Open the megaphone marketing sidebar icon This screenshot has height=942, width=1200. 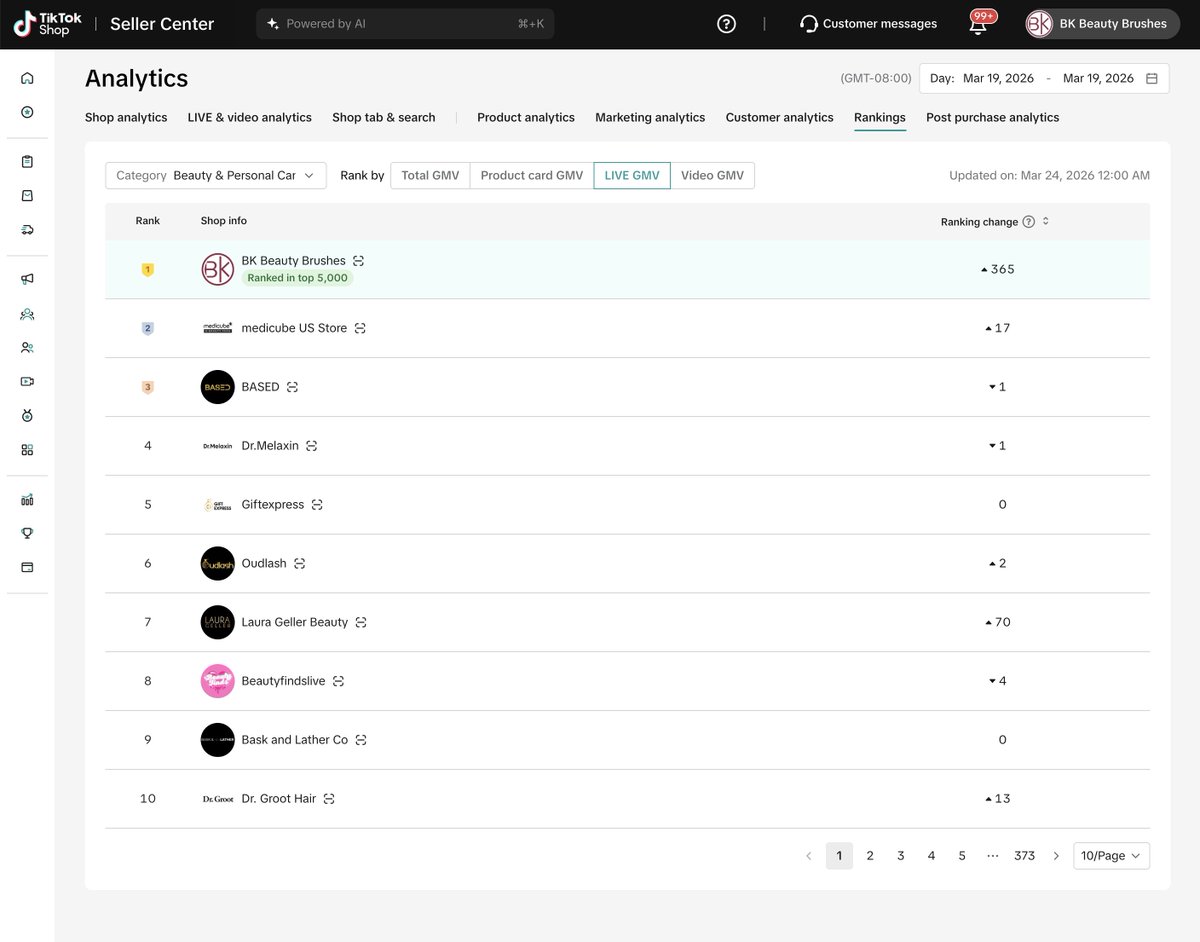click(27, 280)
